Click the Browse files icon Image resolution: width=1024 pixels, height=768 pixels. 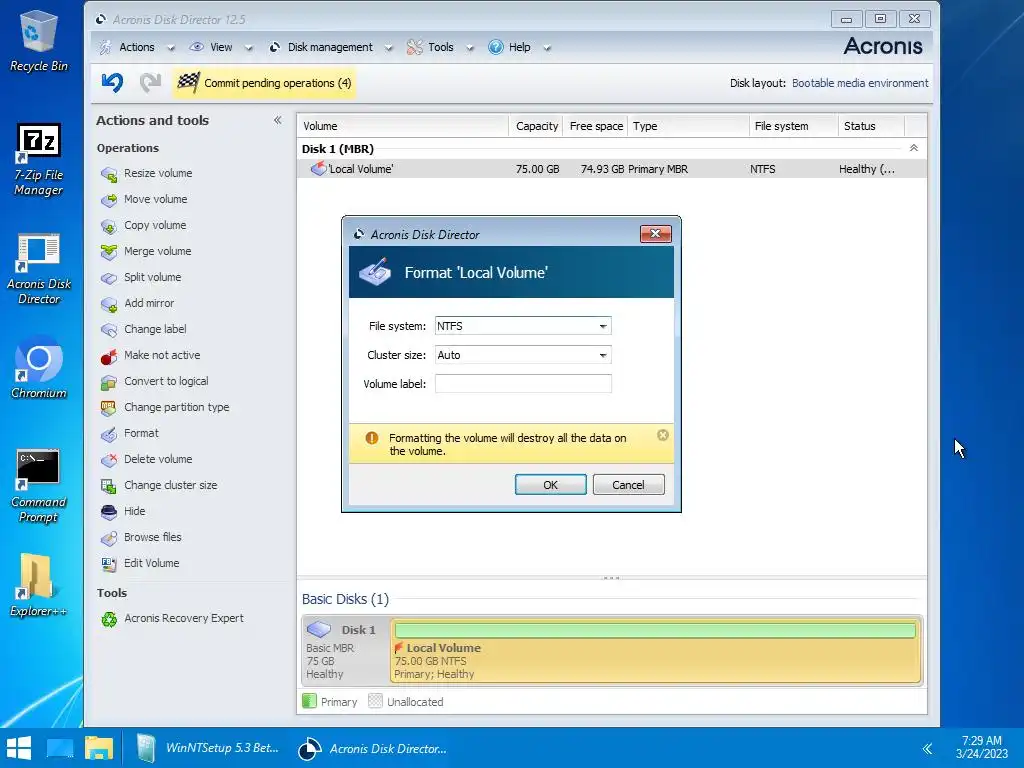(108, 537)
